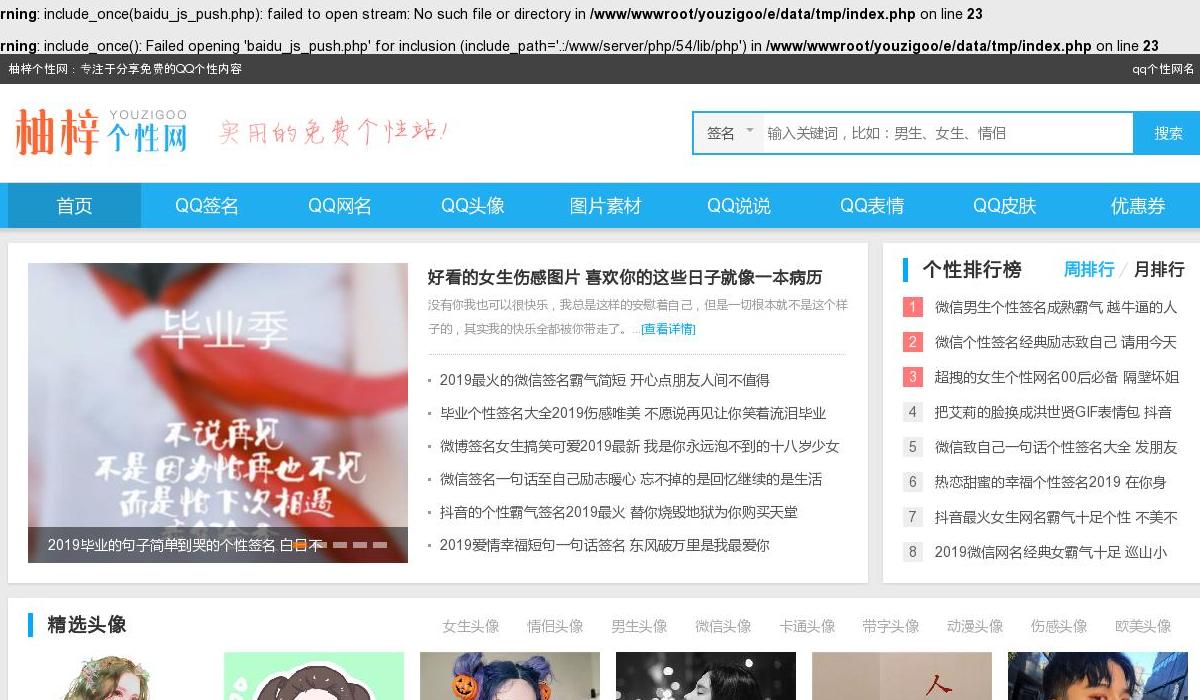Click the qq个性网名 link in top bar
Screen dimensions: 1200x700
(x=1163, y=69)
